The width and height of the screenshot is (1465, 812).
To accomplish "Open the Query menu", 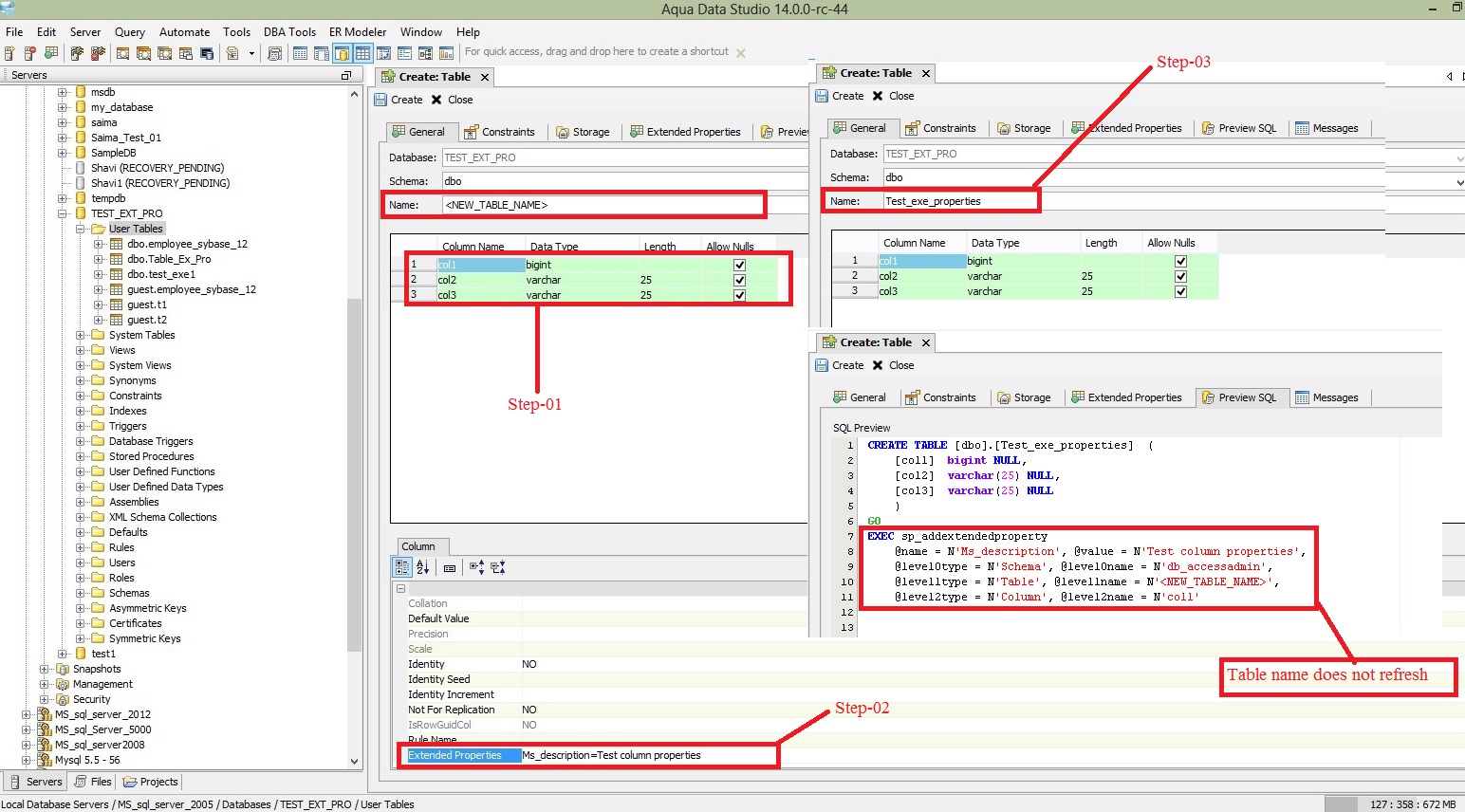I will tap(130, 32).
